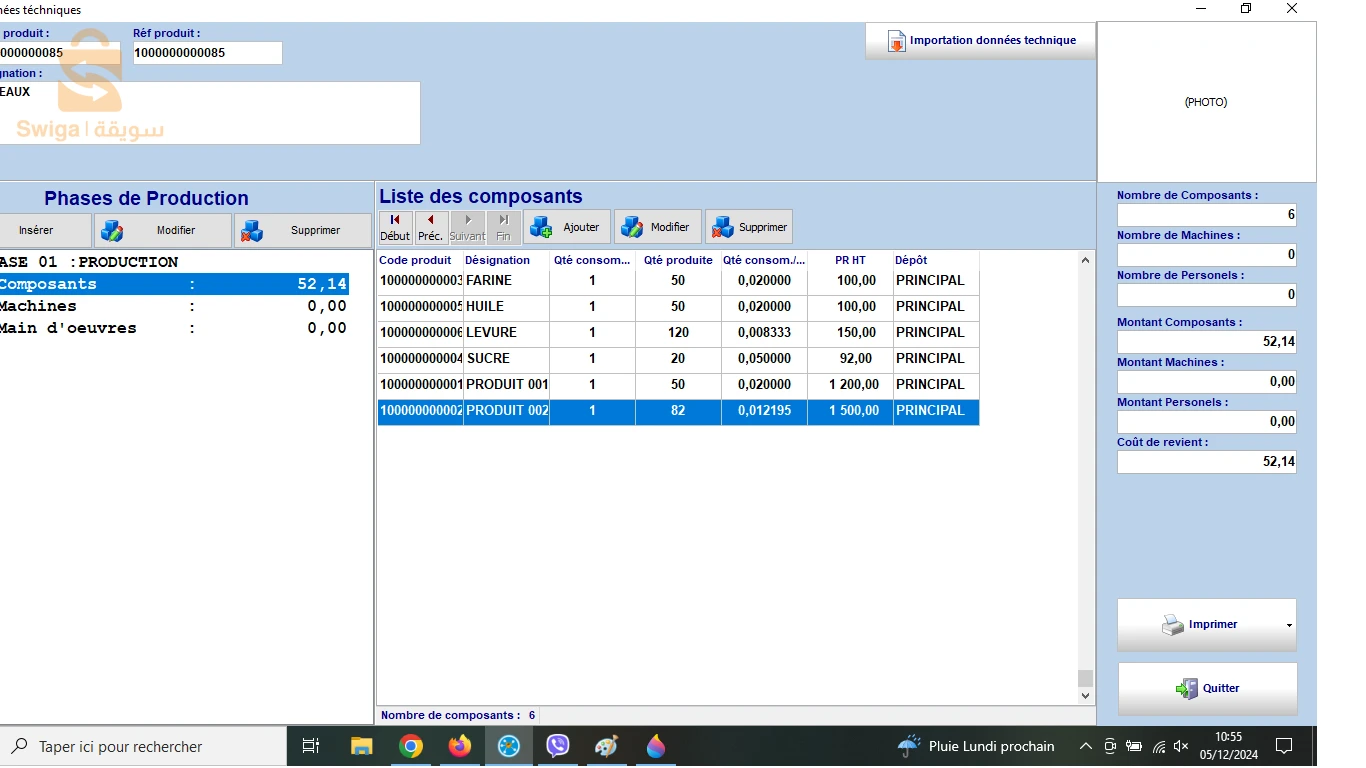Click the Réf produit input field
The image size is (1366, 768).
207,53
